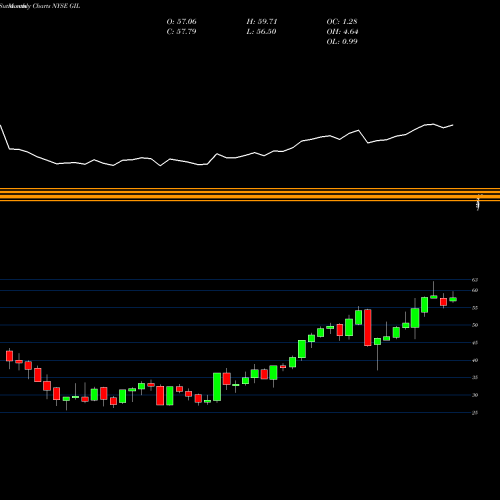Select the high price value H: 59.71
Image resolution: width=500 pixels, height=500 pixels.
(x=262, y=22)
